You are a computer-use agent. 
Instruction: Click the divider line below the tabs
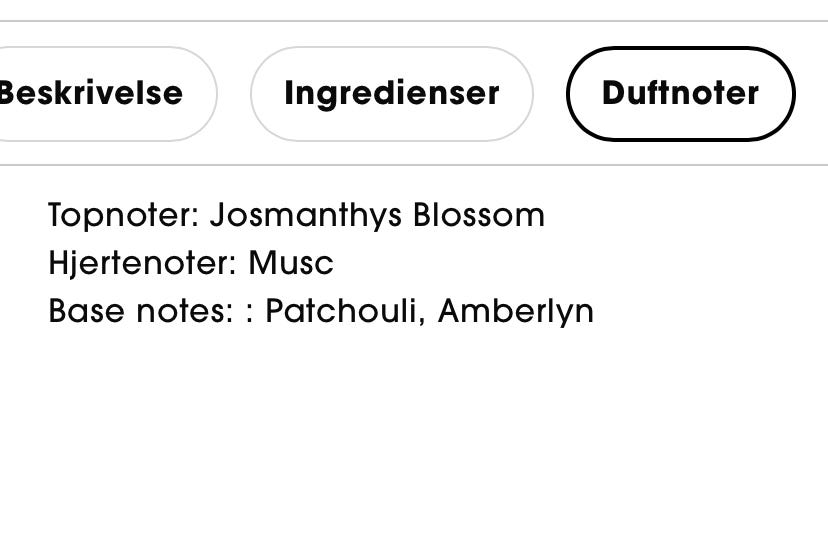click(414, 165)
